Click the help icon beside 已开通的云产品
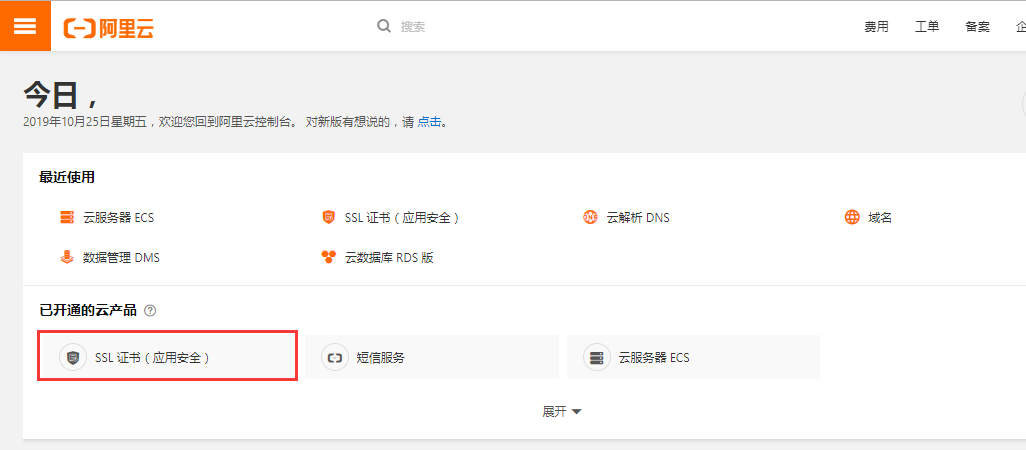The image size is (1026, 450). tap(150, 311)
